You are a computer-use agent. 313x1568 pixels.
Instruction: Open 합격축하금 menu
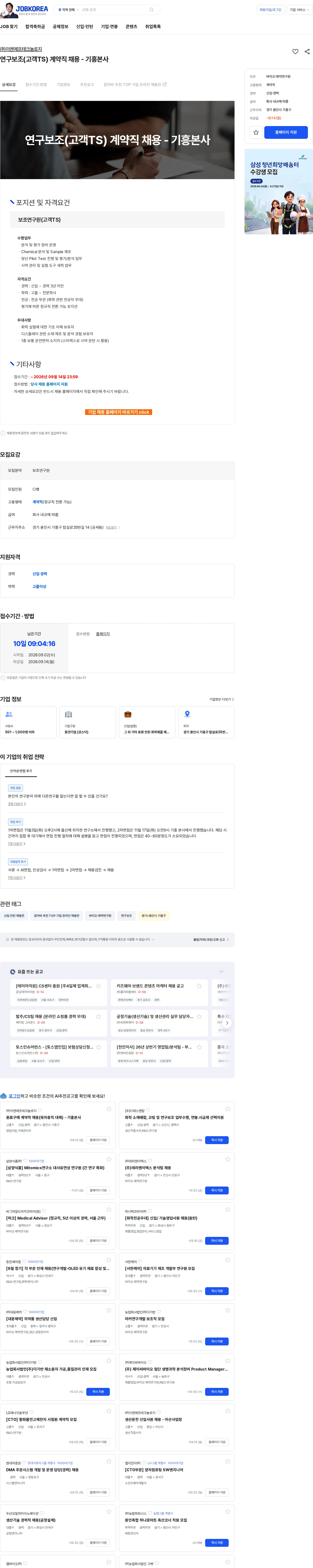[35, 27]
